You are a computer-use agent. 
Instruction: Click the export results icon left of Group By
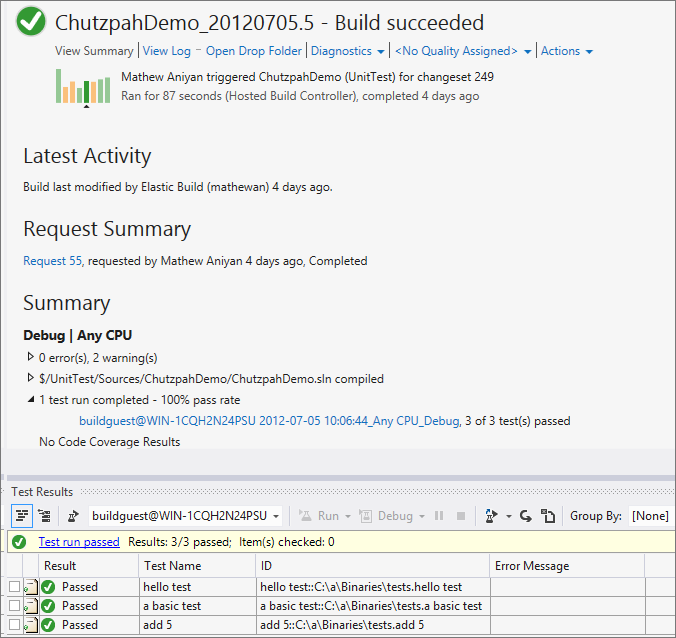click(548, 516)
